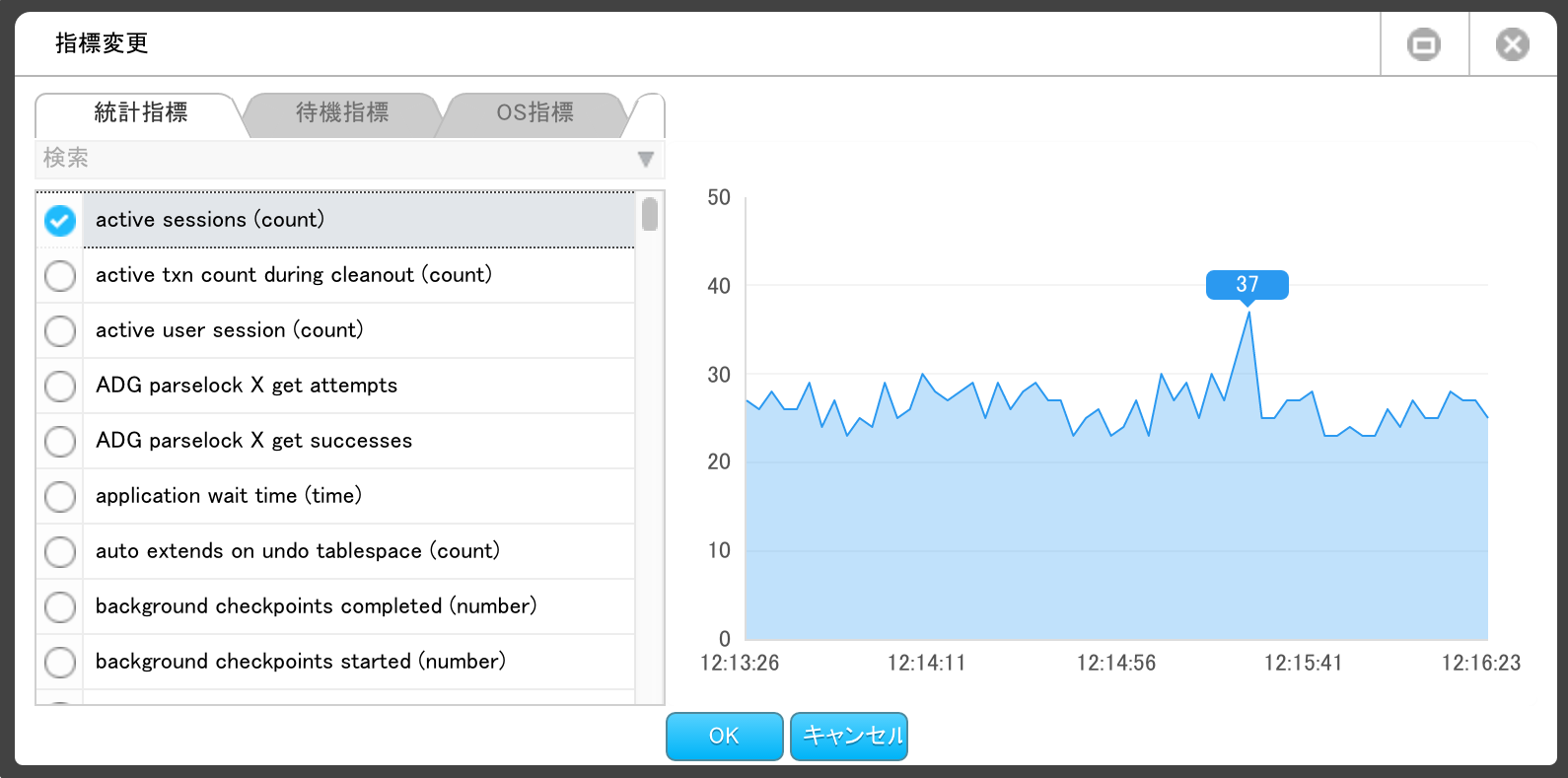Screen dimensions: 1568x778
Task: Switch to the 統計指標 tab
Action: 140,113
